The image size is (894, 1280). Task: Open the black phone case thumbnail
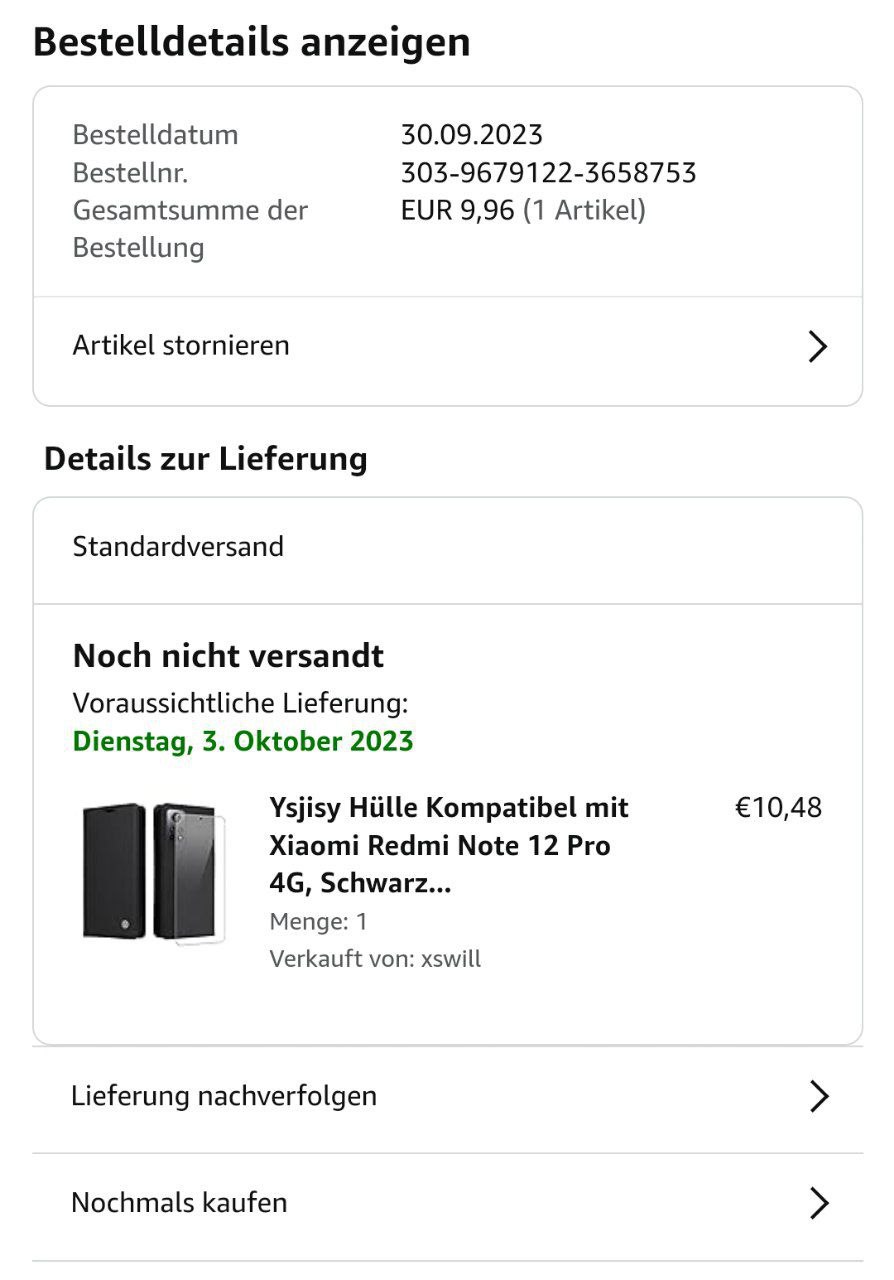point(155,871)
